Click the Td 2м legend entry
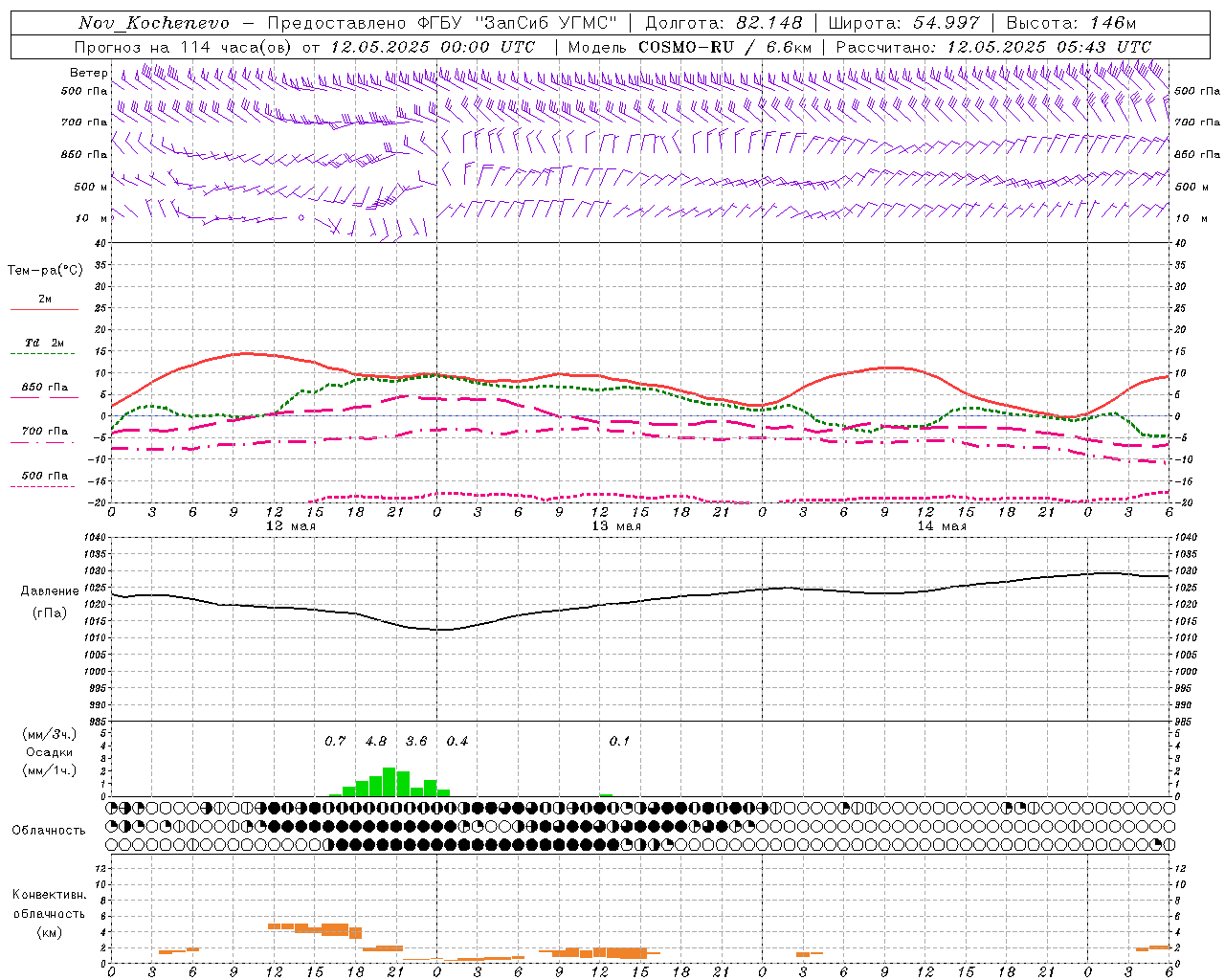This screenshot has height=980, width=1225. point(45,343)
